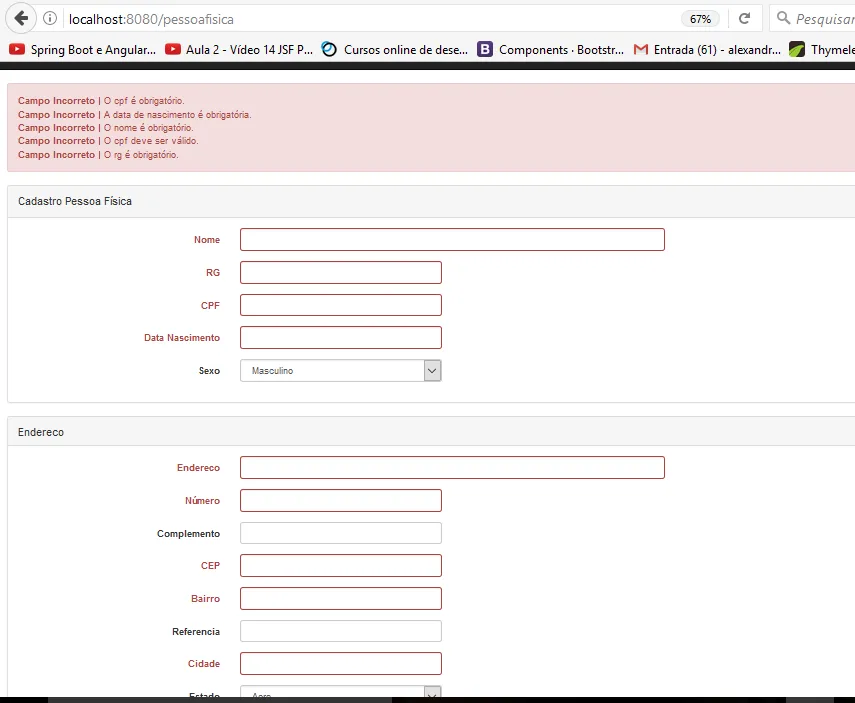855x703 pixels.
Task: Click YouTube icon of Spring Boot bookmark
Action: coord(17,49)
